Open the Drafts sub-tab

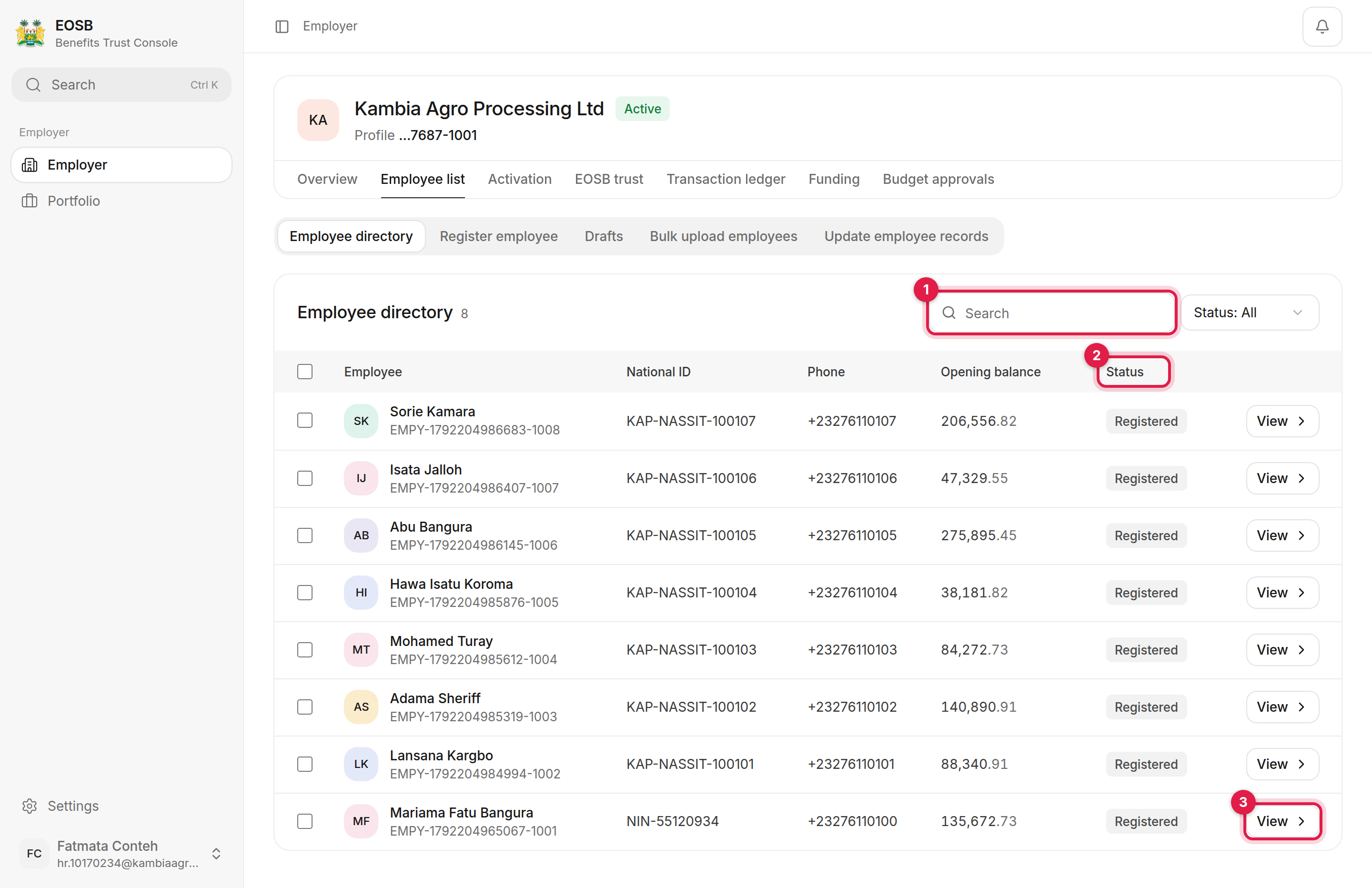604,236
